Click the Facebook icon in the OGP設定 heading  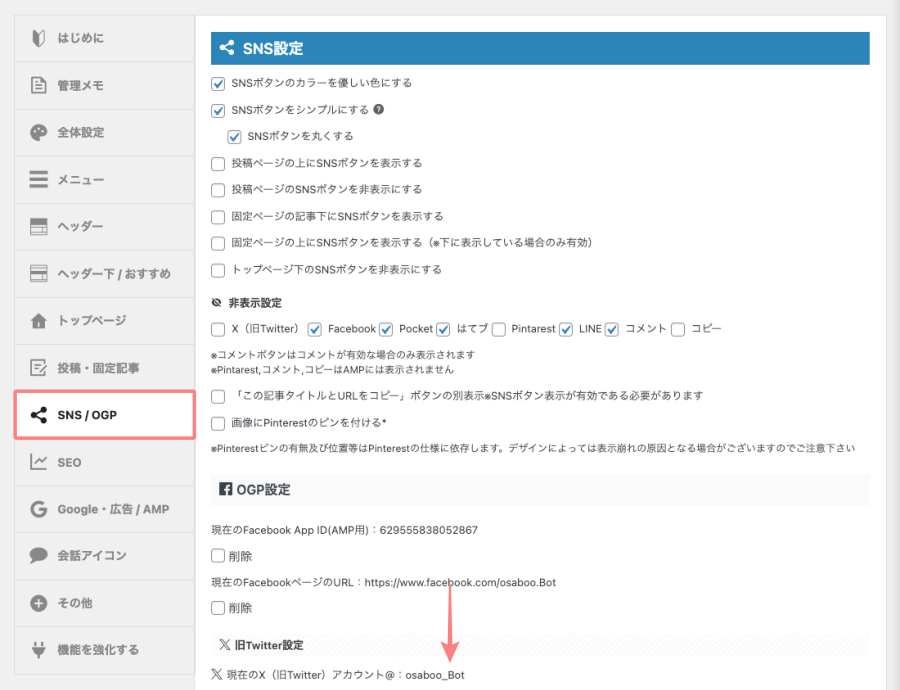227,489
